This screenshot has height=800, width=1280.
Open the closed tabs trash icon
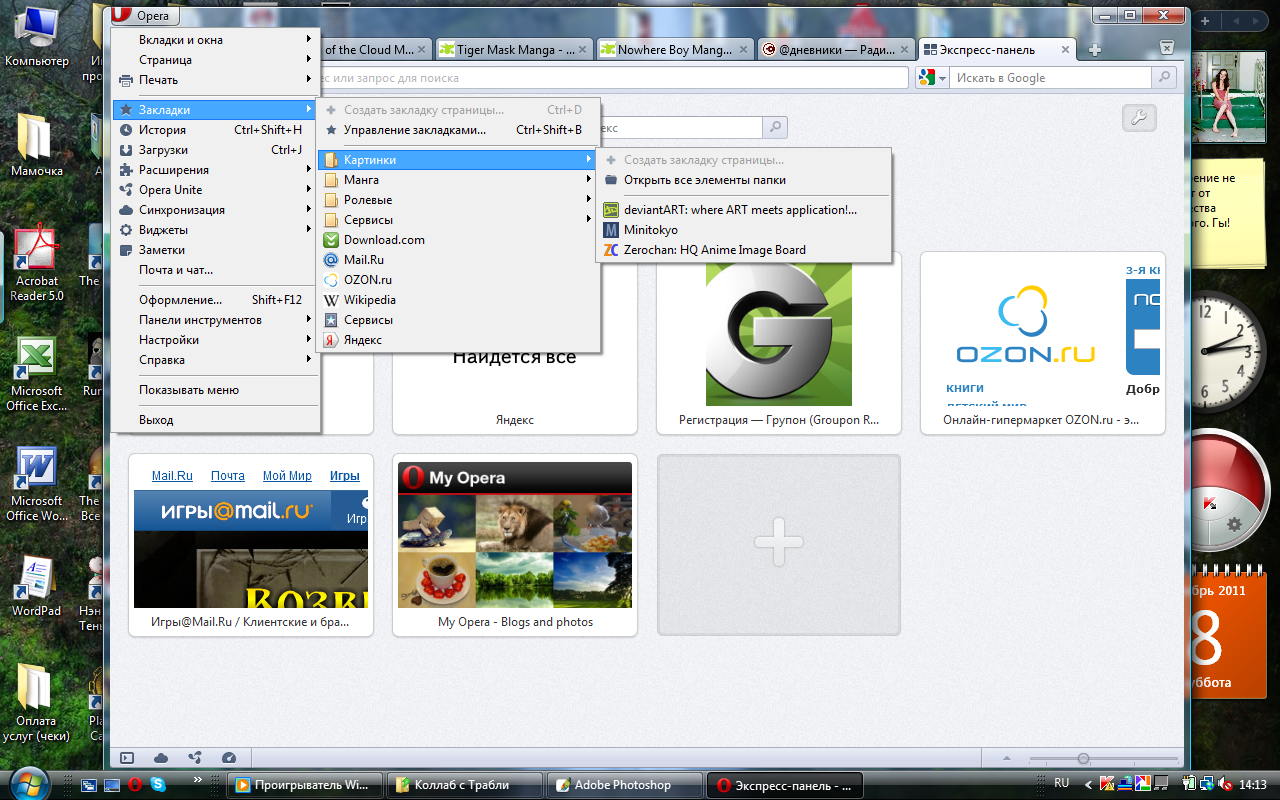click(1166, 48)
